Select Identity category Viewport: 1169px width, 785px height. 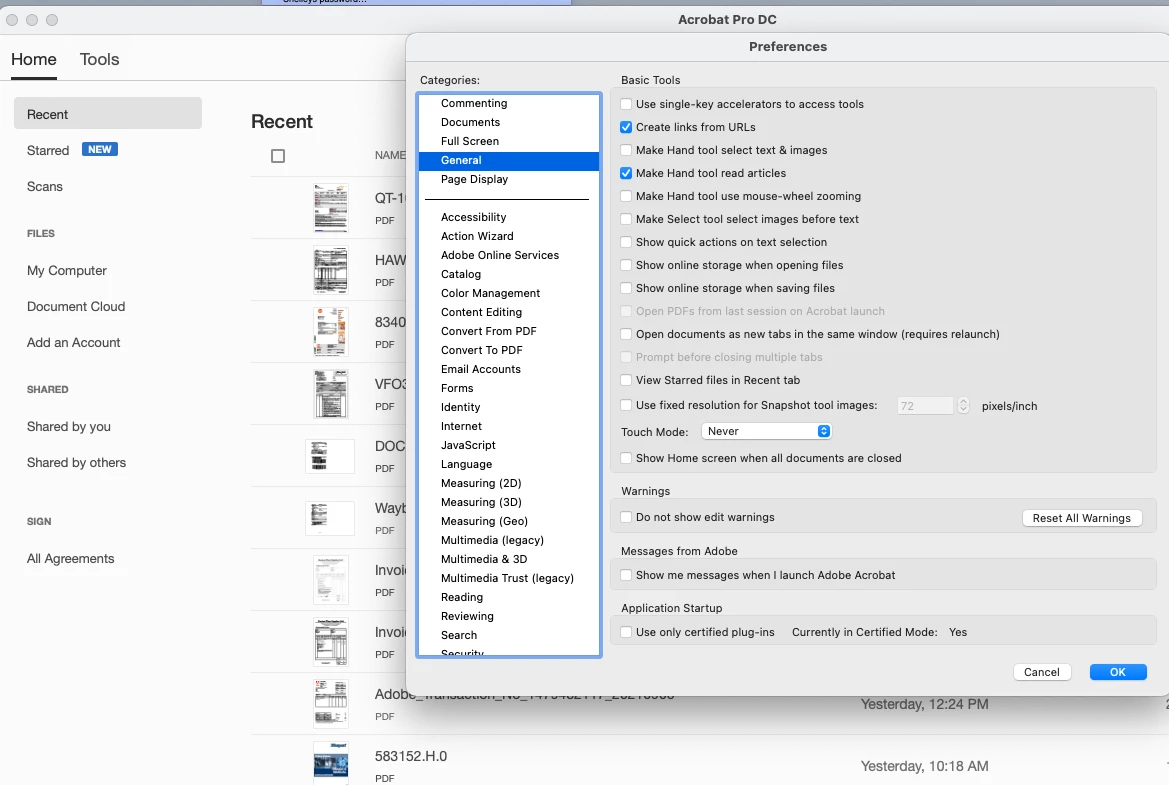point(509,407)
